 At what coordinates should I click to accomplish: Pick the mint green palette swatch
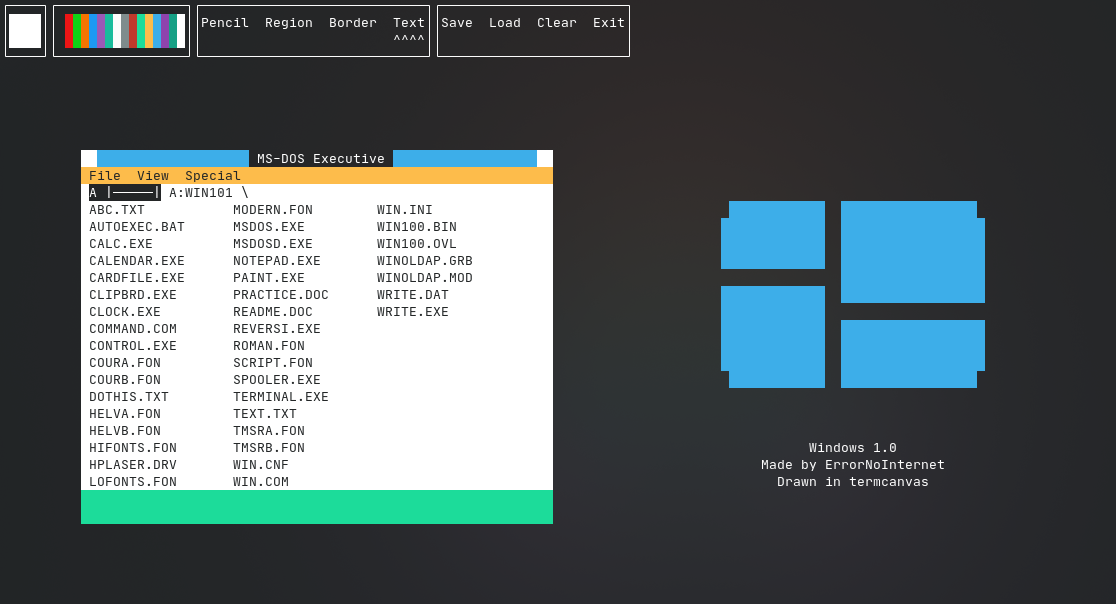[141, 31]
